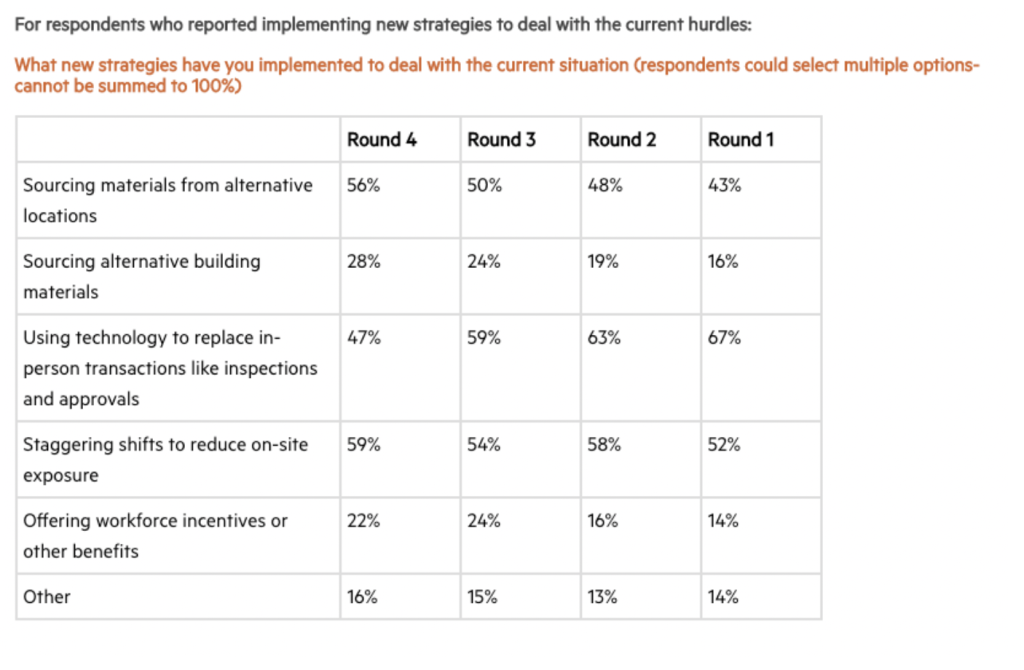This screenshot has width=1024, height=670.
Task: Click the introductory sentence about respondents
Action: tap(383, 25)
